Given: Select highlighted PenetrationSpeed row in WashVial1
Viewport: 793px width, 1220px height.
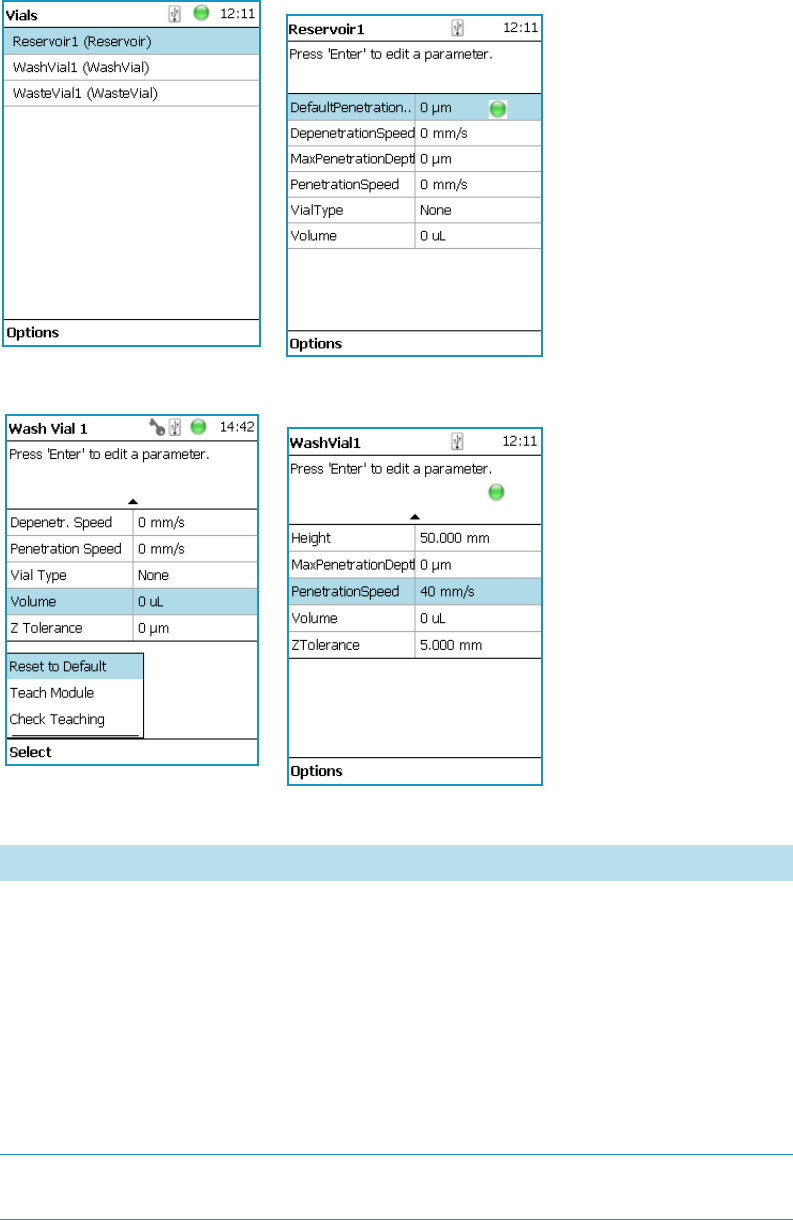Looking at the screenshot, I should (x=415, y=591).
